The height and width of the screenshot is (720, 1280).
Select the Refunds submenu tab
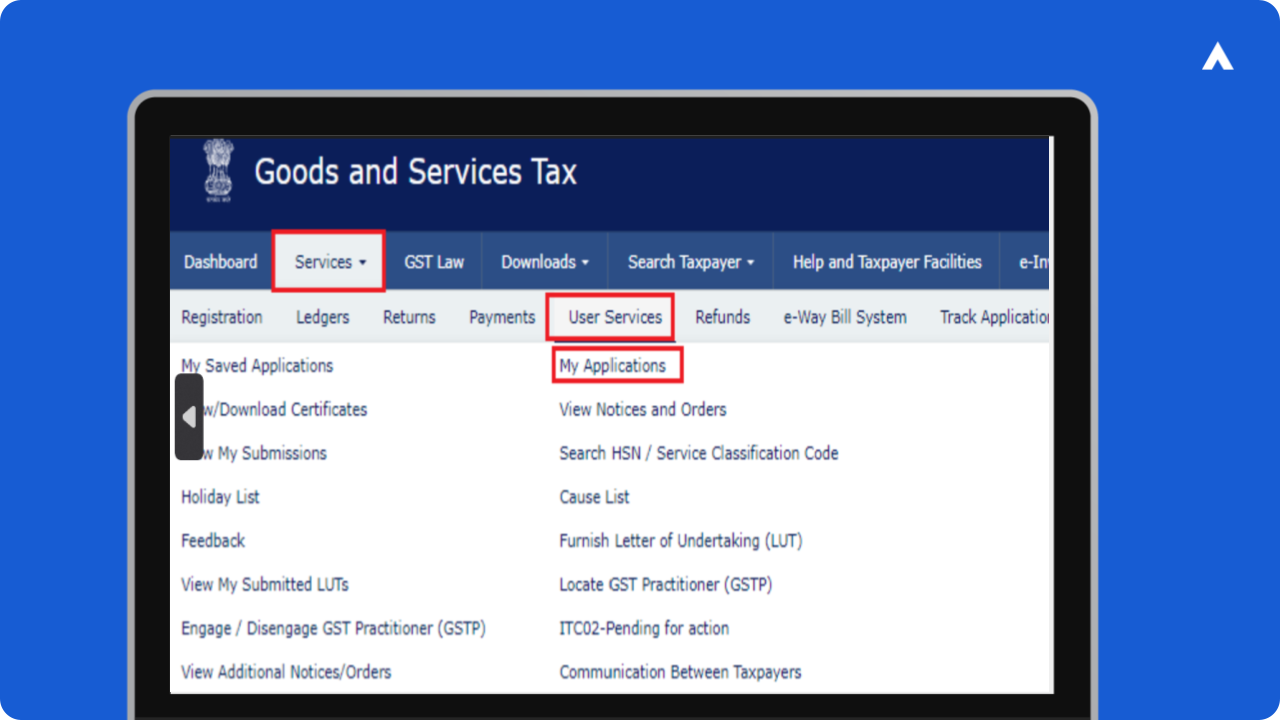click(x=722, y=317)
